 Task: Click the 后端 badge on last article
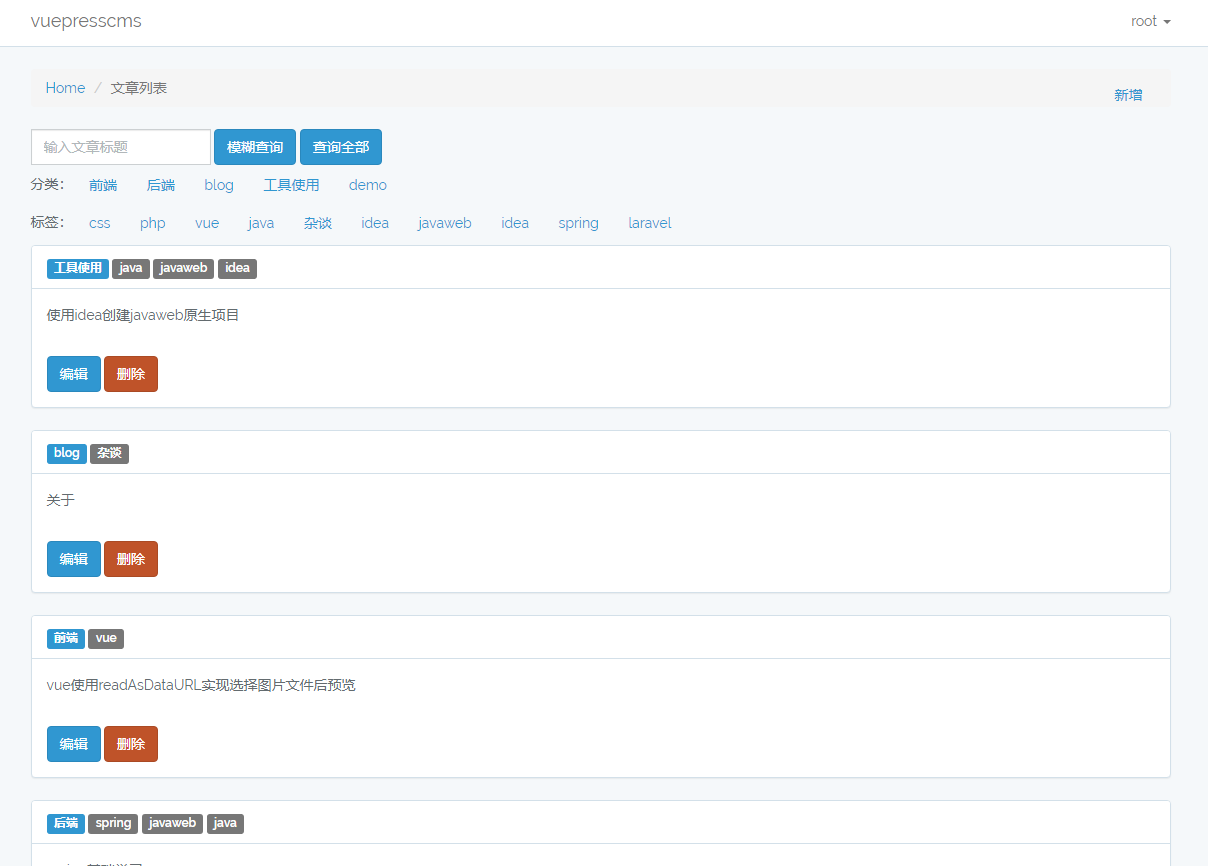coord(66,823)
